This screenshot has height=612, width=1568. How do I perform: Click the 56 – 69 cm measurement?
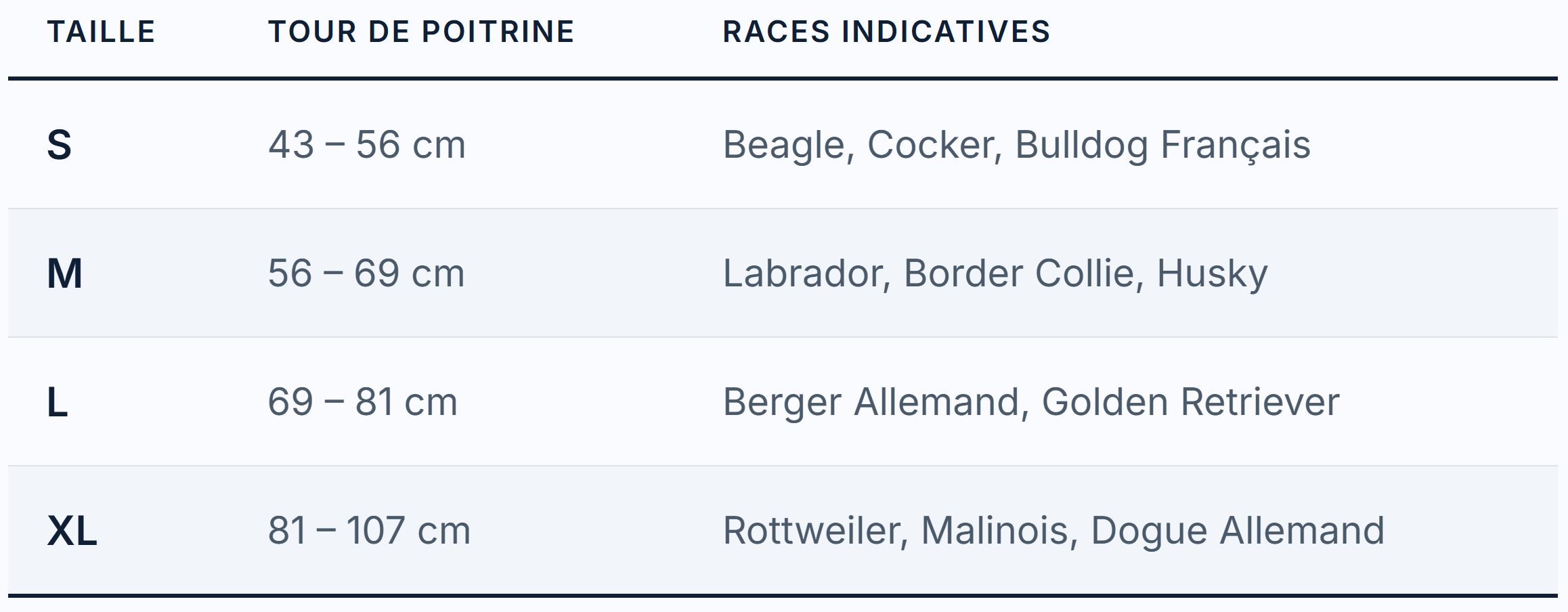(366, 274)
